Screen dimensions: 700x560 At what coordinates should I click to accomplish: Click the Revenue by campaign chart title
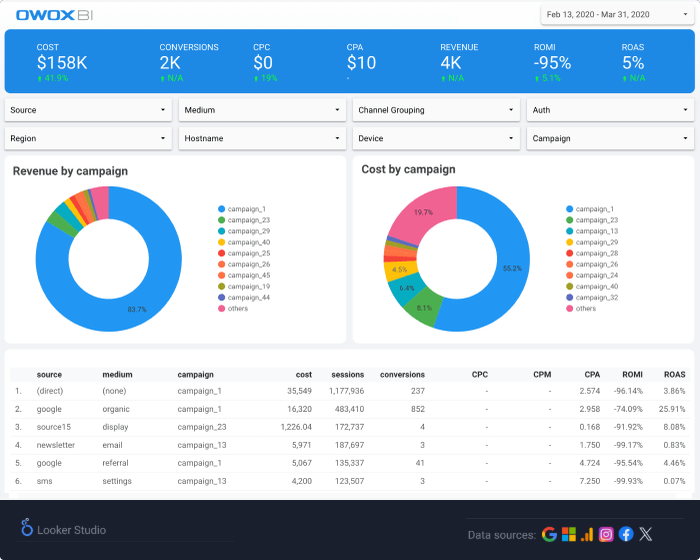[70, 171]
